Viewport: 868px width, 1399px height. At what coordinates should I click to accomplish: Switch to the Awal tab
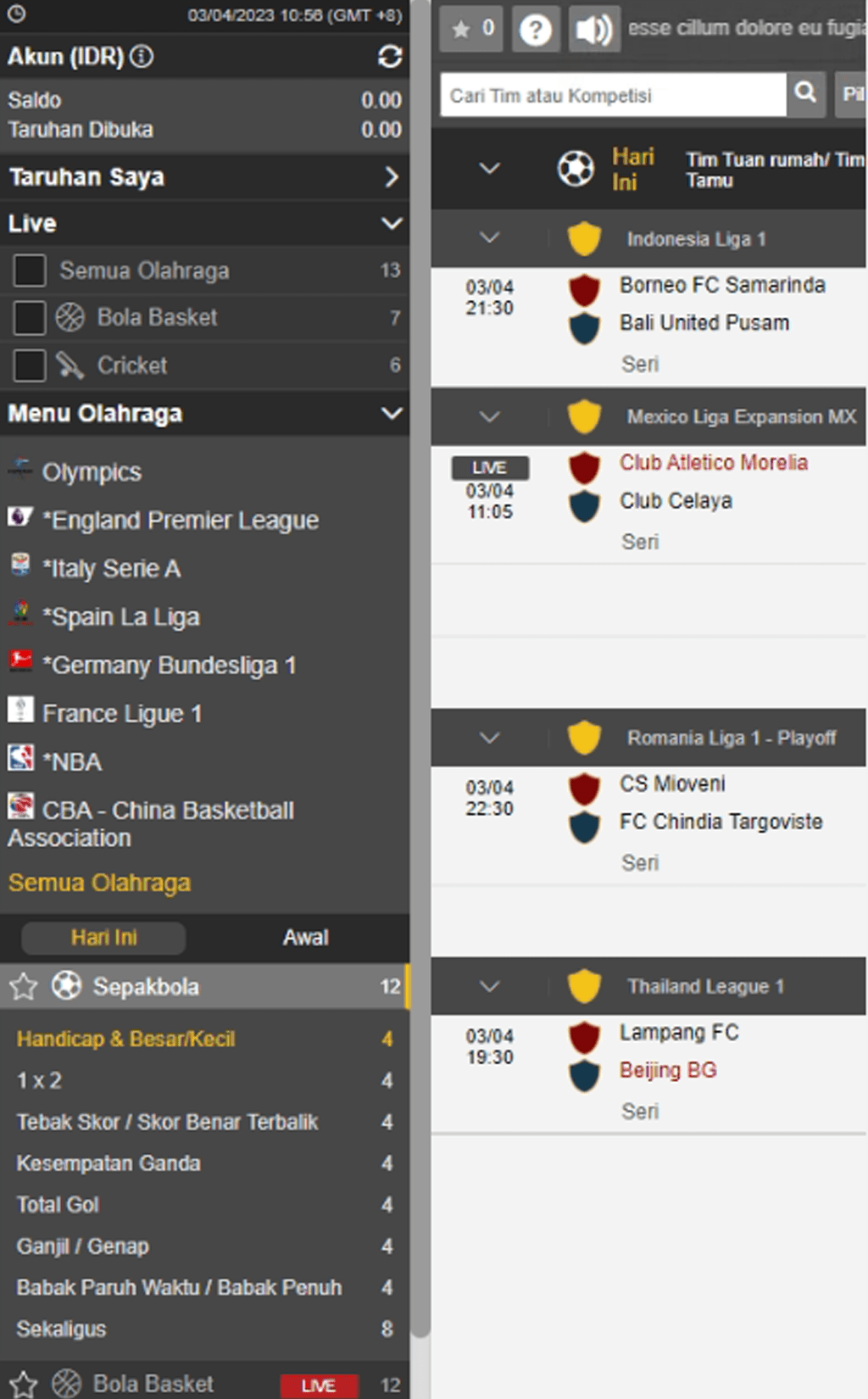click(305, 938)
